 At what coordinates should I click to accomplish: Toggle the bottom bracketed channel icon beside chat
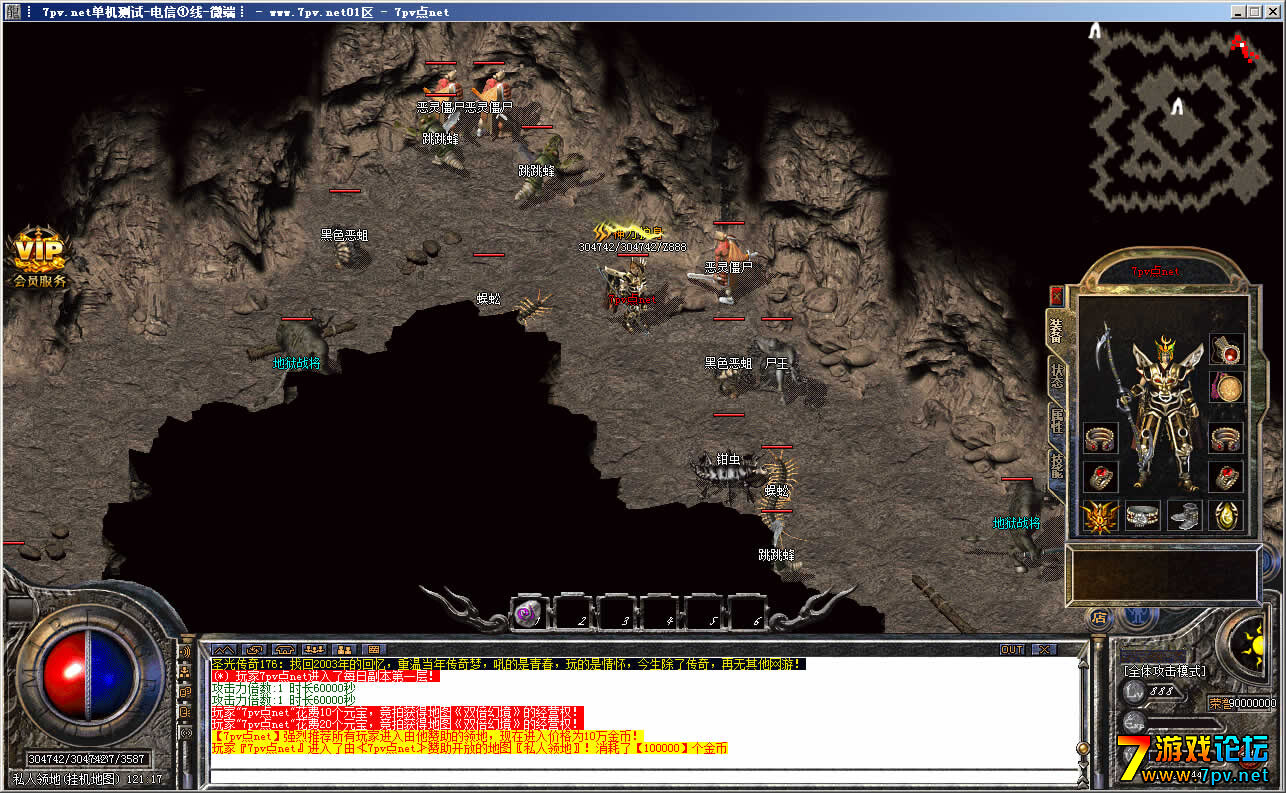point(185,733)
